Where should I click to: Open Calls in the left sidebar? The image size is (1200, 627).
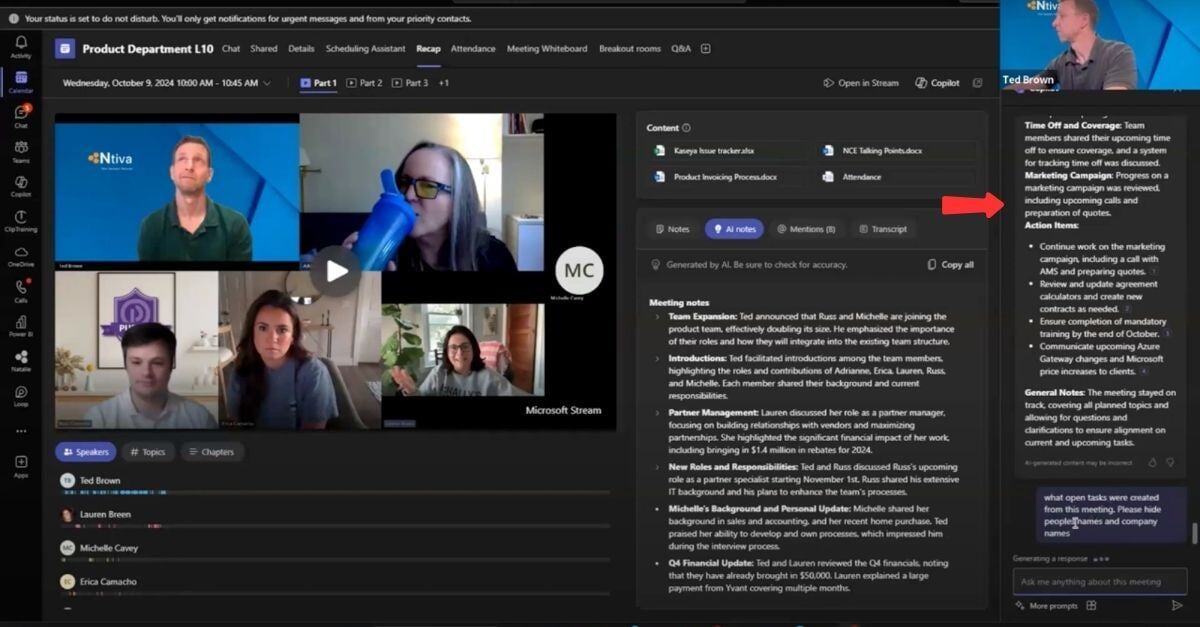[21, 291]
